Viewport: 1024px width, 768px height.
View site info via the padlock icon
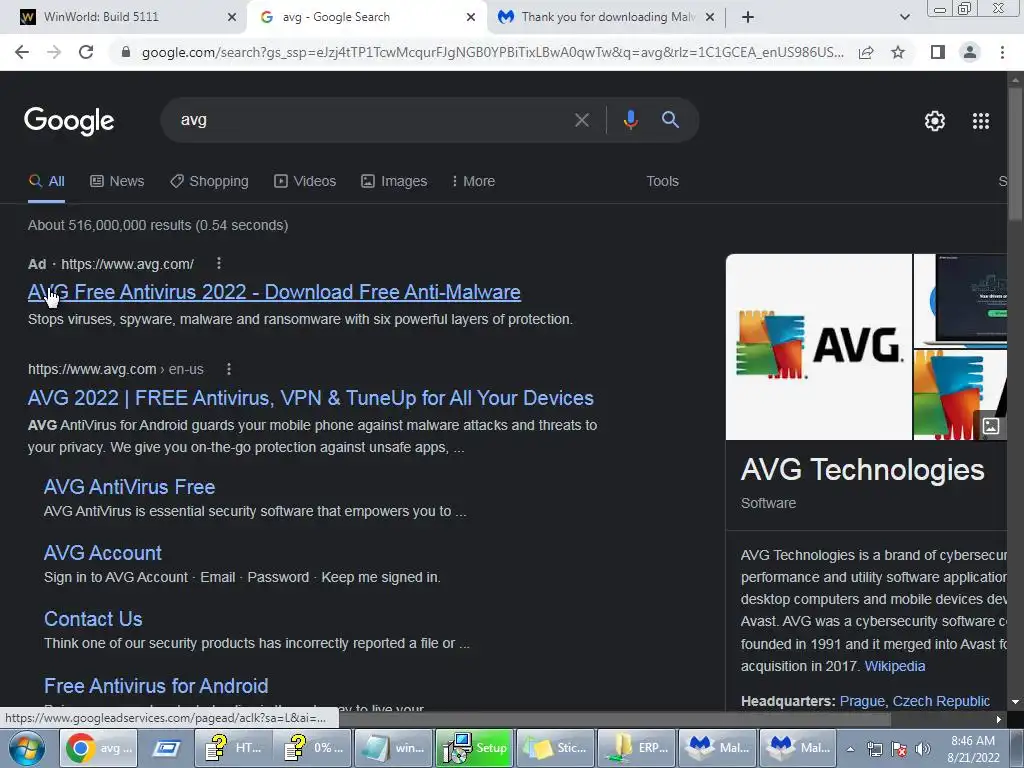click(x=126, y=52)
